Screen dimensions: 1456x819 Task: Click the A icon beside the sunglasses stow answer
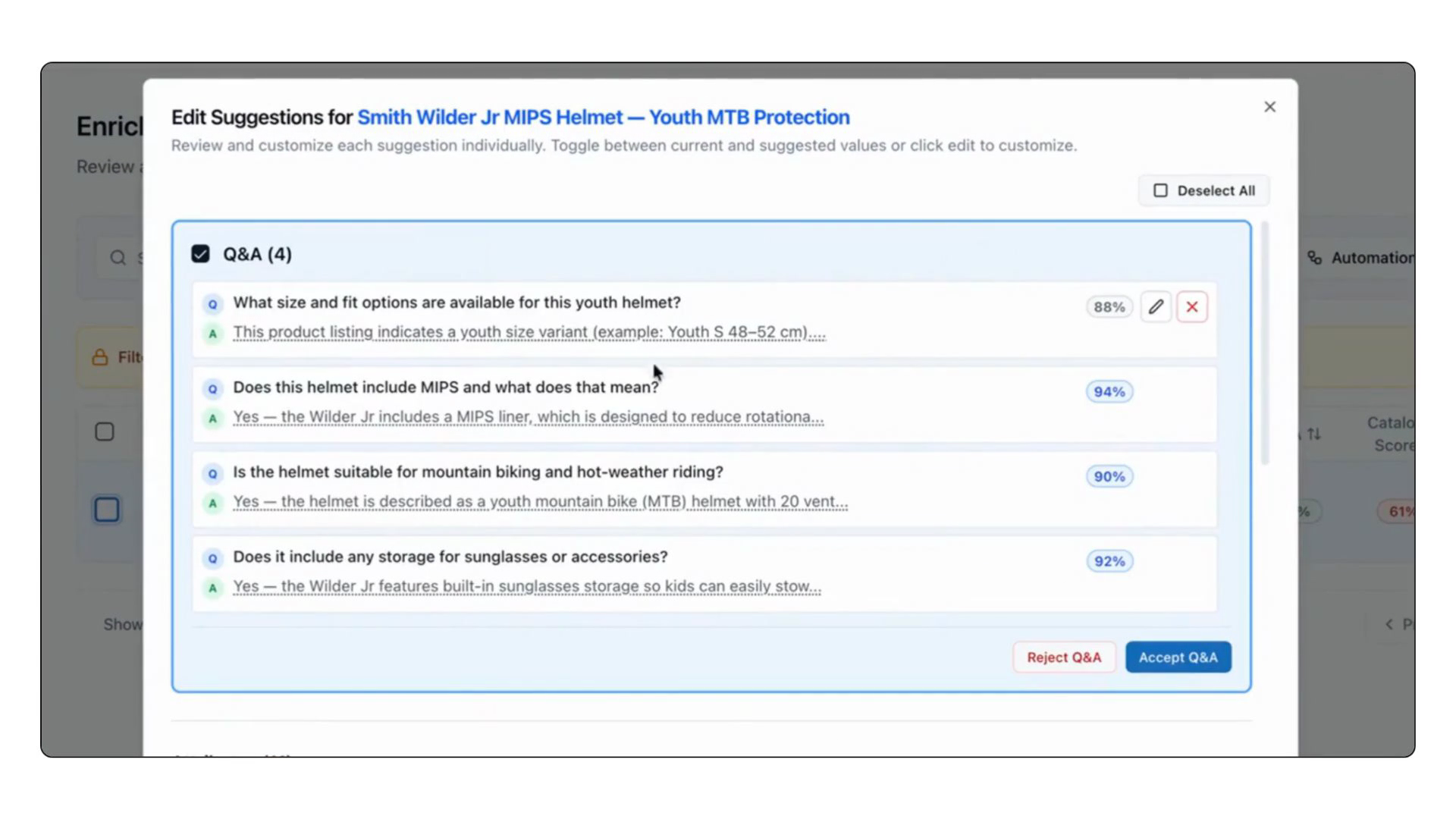212,588
